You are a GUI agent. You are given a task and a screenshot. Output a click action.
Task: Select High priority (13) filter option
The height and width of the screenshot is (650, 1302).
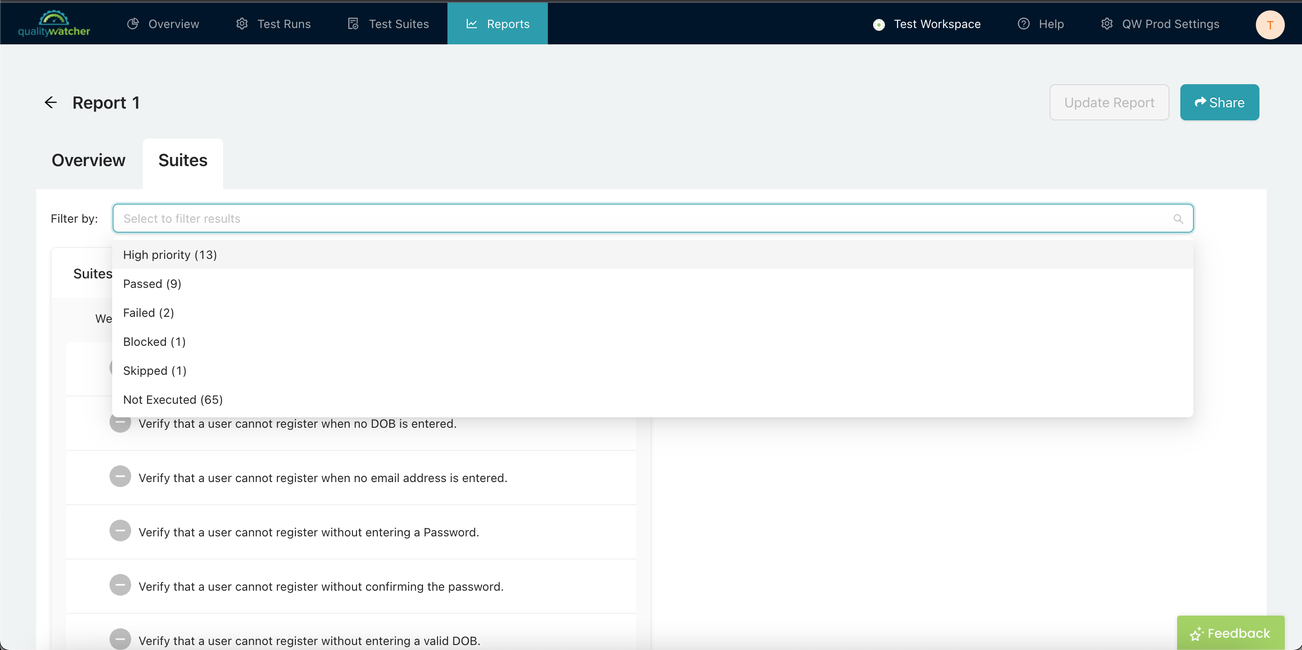pos(653,255)
